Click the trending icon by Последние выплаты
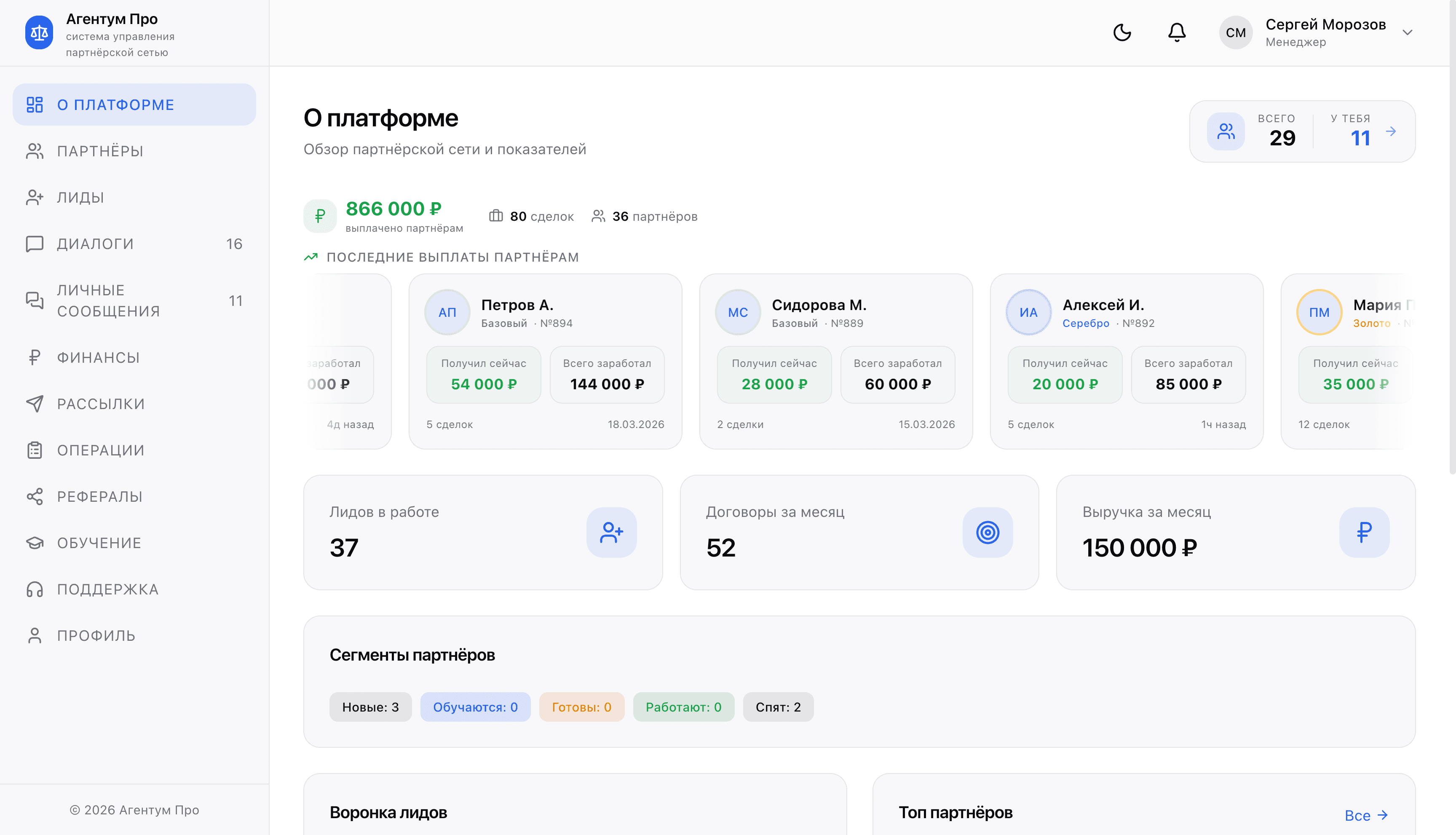Image resolution: width=1456 pixels, height=835 pixels. tap(311, 257)
